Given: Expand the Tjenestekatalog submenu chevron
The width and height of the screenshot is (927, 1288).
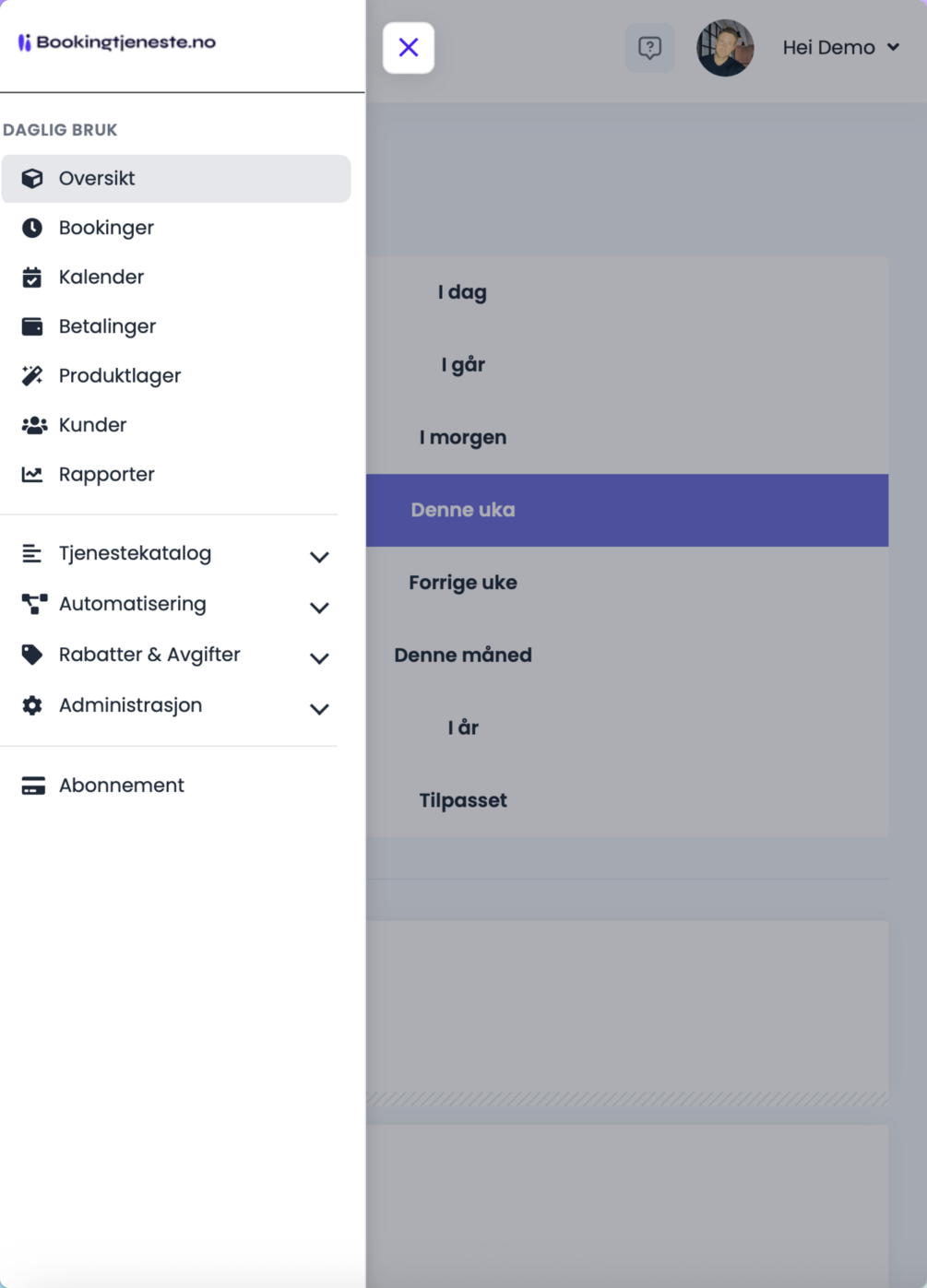Looking at the screenshot, I should tap(319, 557).
